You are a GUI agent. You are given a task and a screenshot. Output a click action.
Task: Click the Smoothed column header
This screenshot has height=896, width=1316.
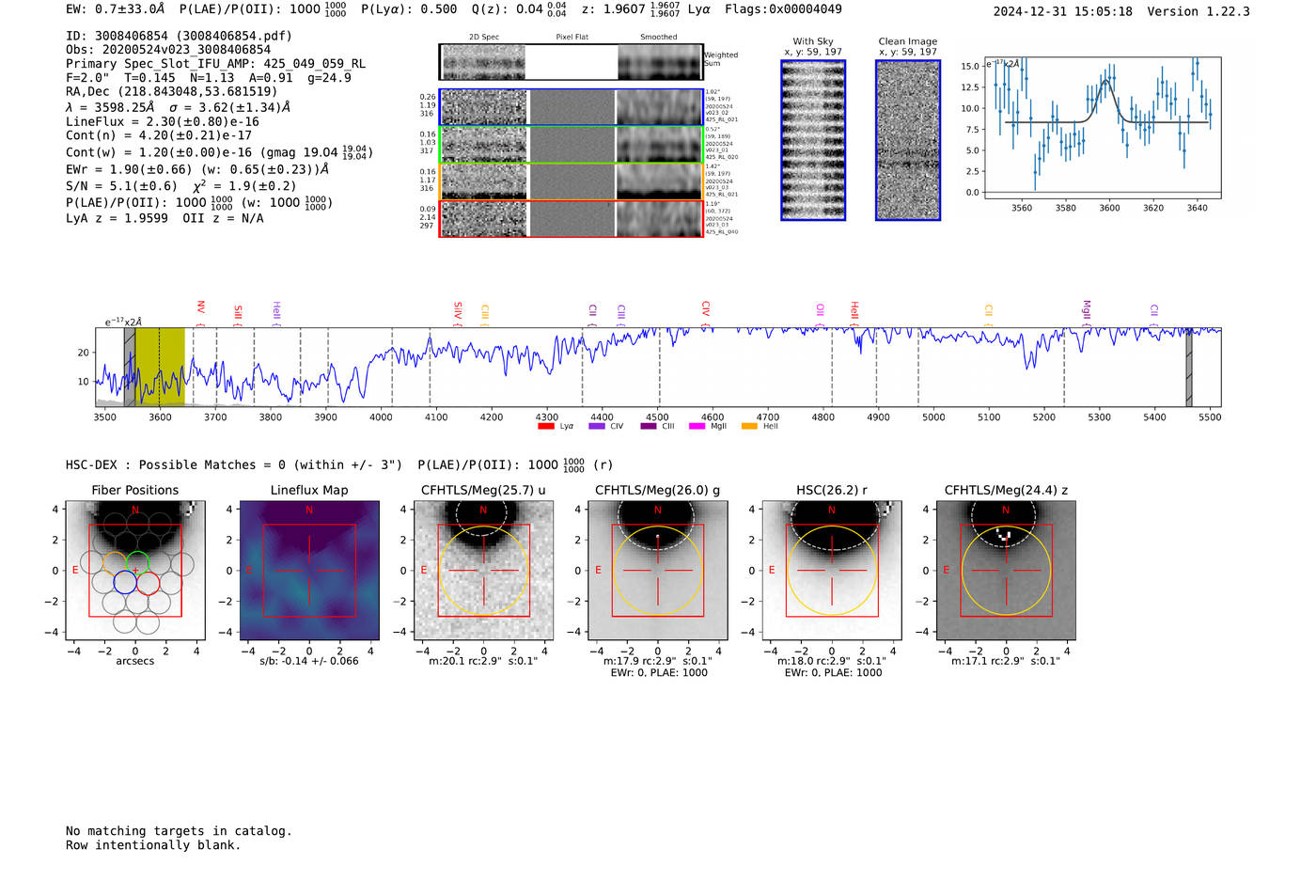pyautogui.click(x=658, y=38)
